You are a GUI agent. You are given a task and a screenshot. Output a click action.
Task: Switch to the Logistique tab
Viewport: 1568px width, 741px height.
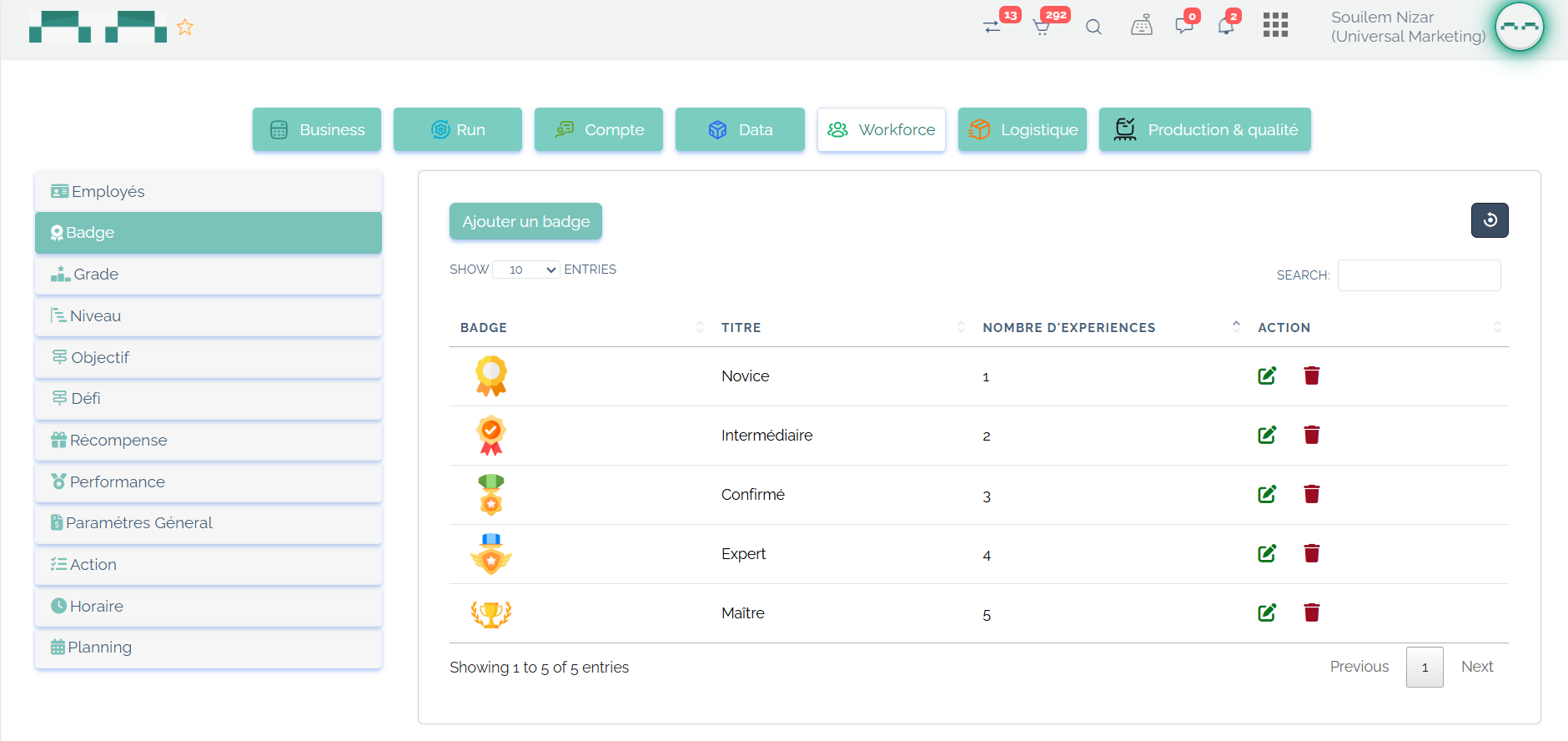pos(1022,129)
